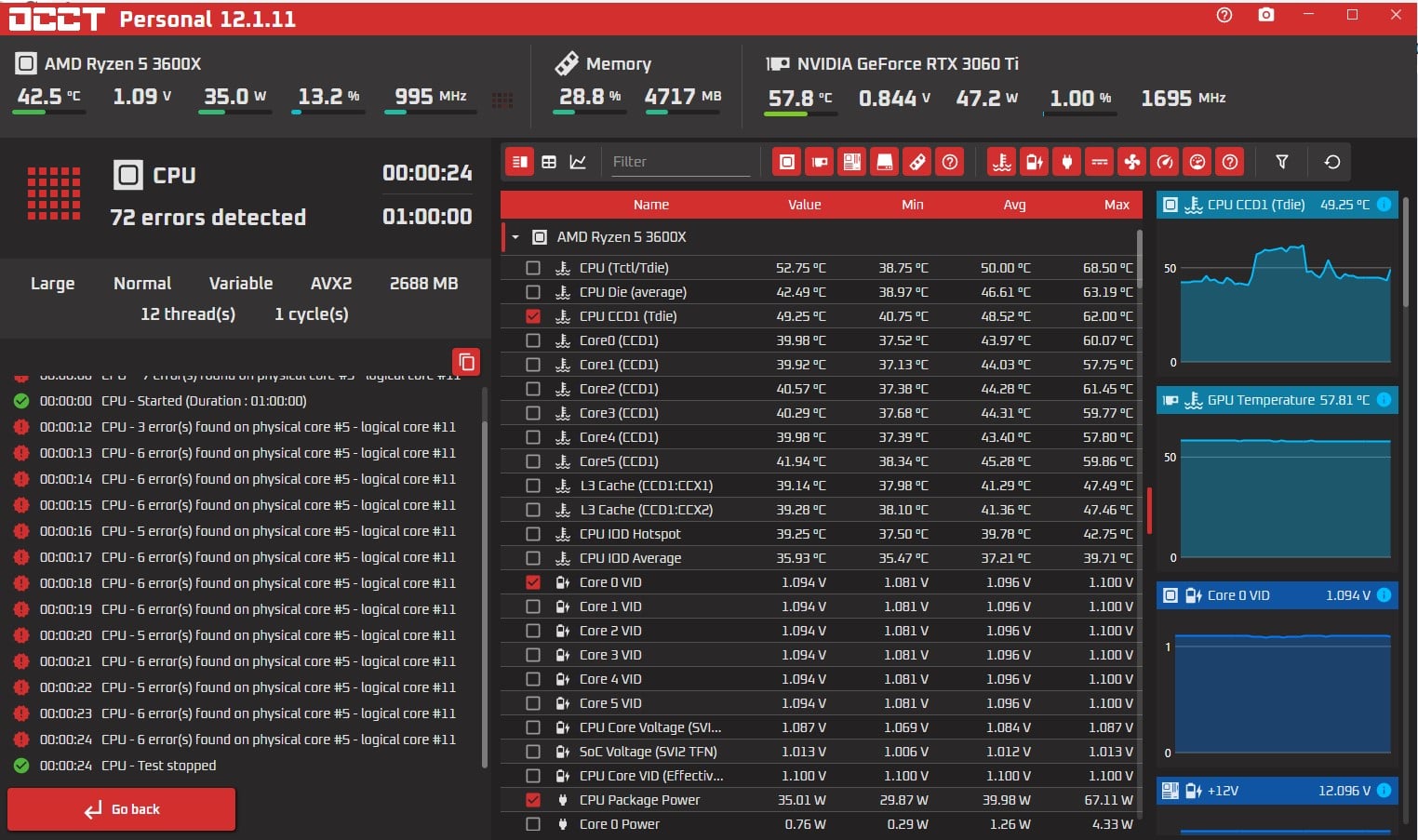
Task: Switch to the table sensor view
Action: (x=549, y=162)
